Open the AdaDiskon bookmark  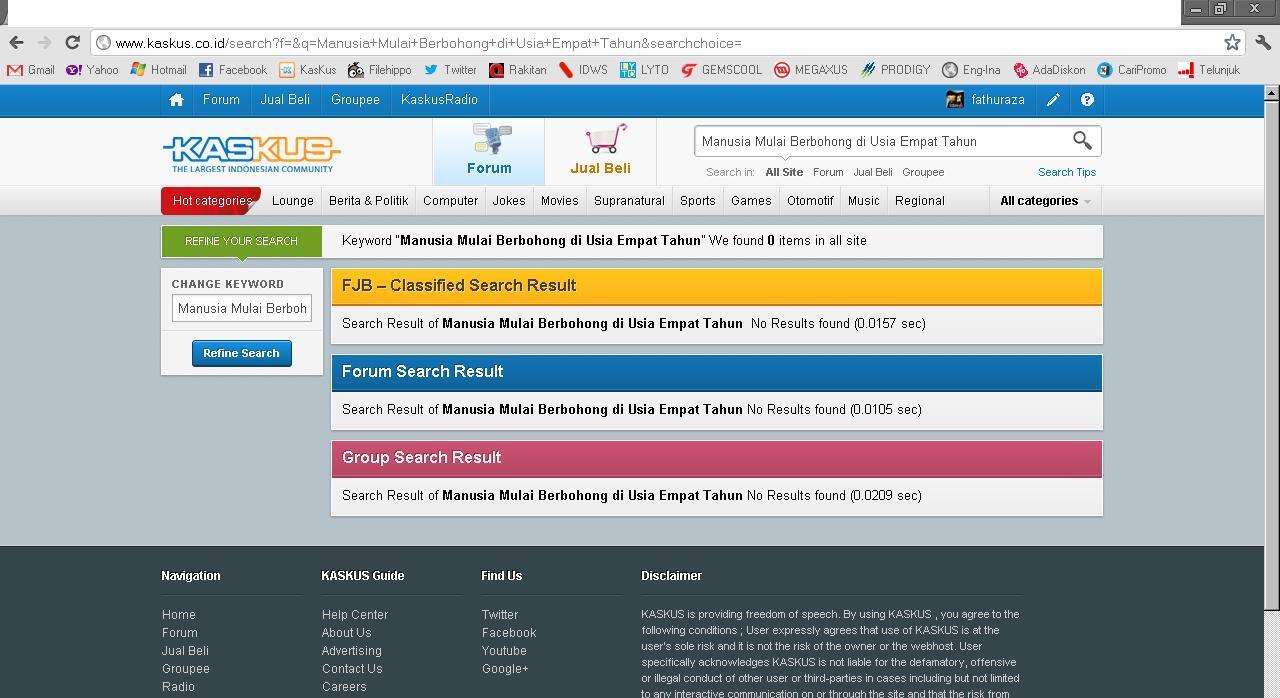click(1049, 70)
